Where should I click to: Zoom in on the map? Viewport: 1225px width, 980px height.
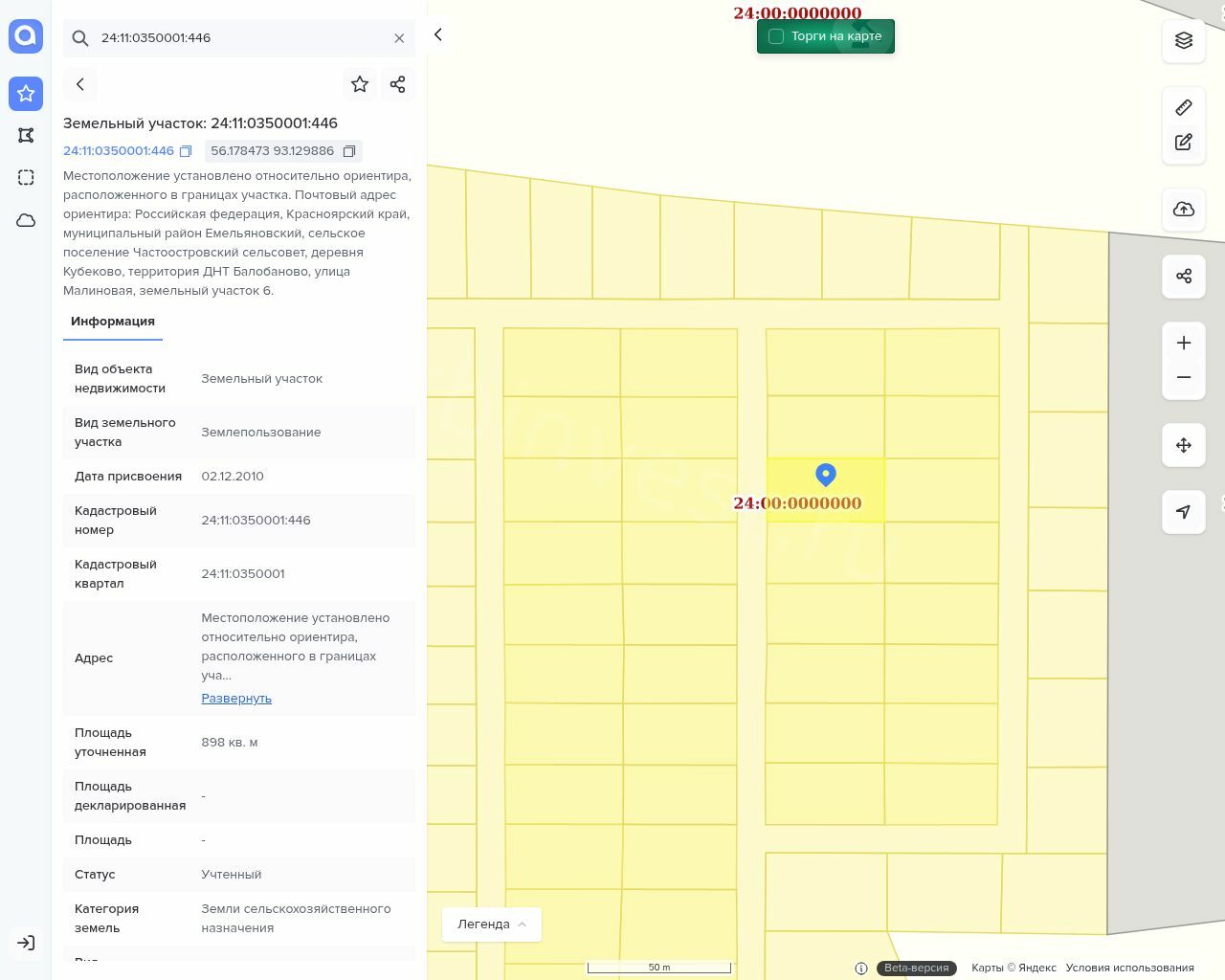(1184, 343)
